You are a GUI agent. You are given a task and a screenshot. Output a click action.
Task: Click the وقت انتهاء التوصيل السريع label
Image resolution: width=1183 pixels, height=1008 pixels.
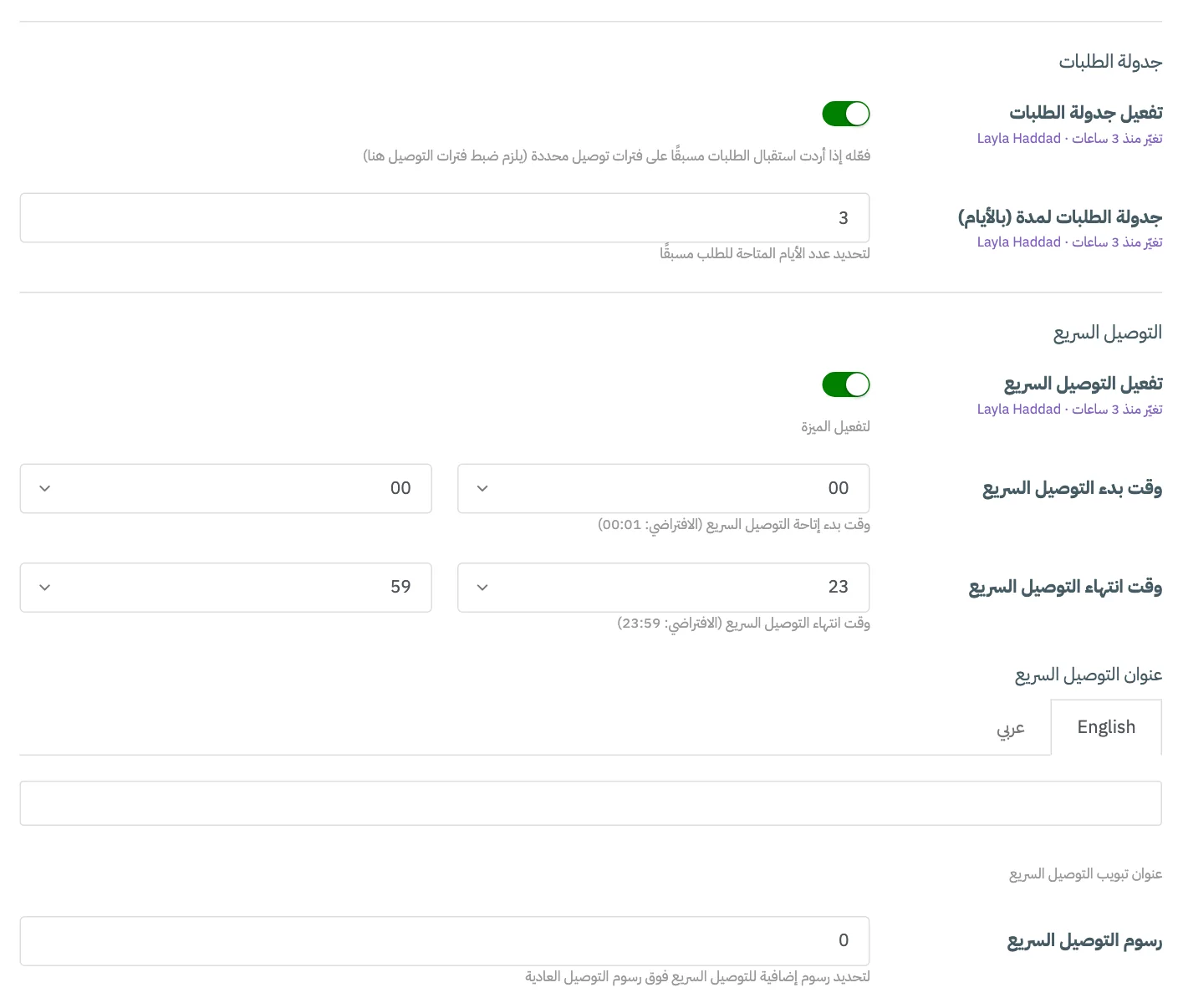pyautogui.click(x=1065, y=587)
